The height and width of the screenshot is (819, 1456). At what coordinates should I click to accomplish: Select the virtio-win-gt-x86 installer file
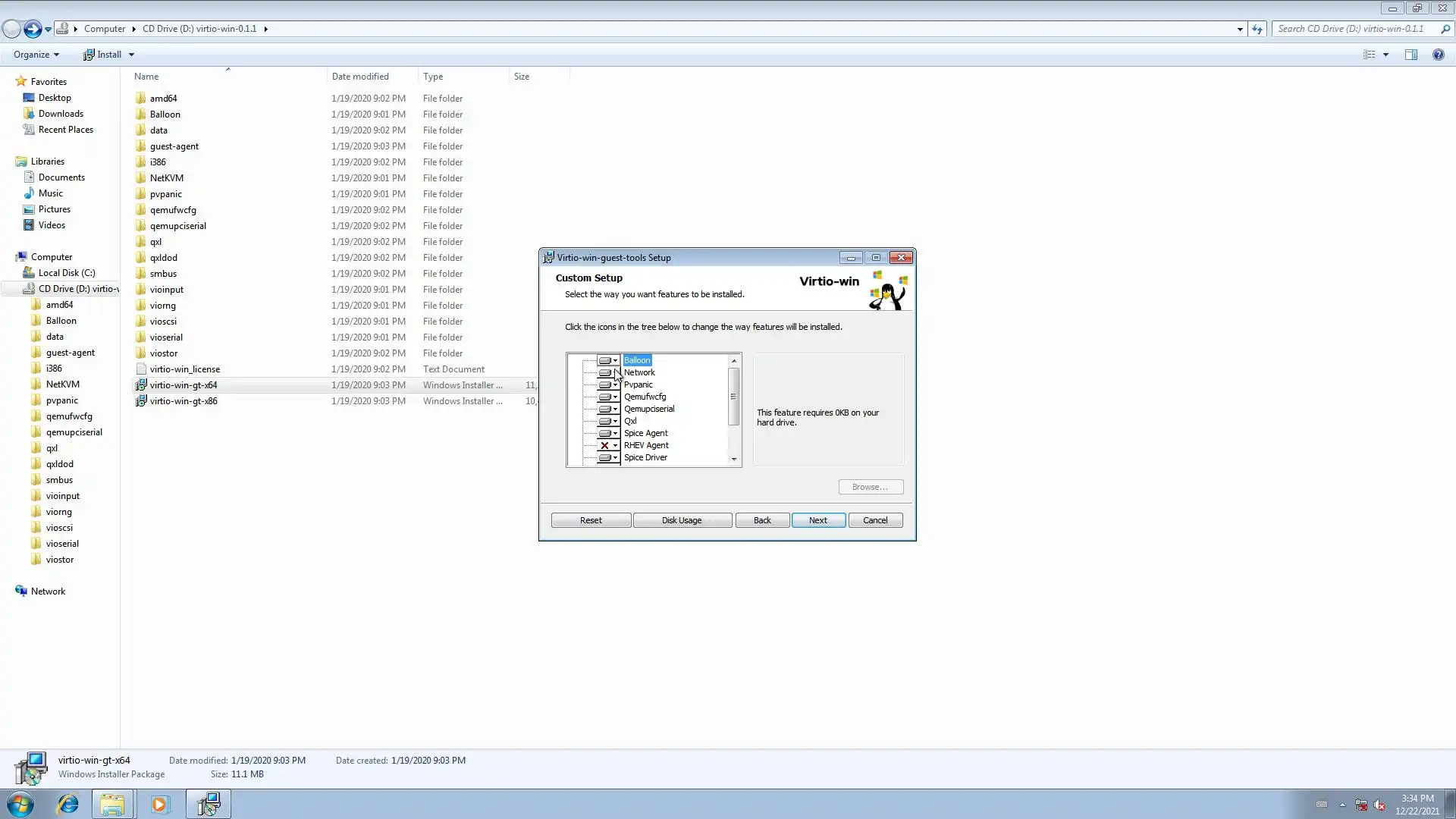(x=184, y=401)
